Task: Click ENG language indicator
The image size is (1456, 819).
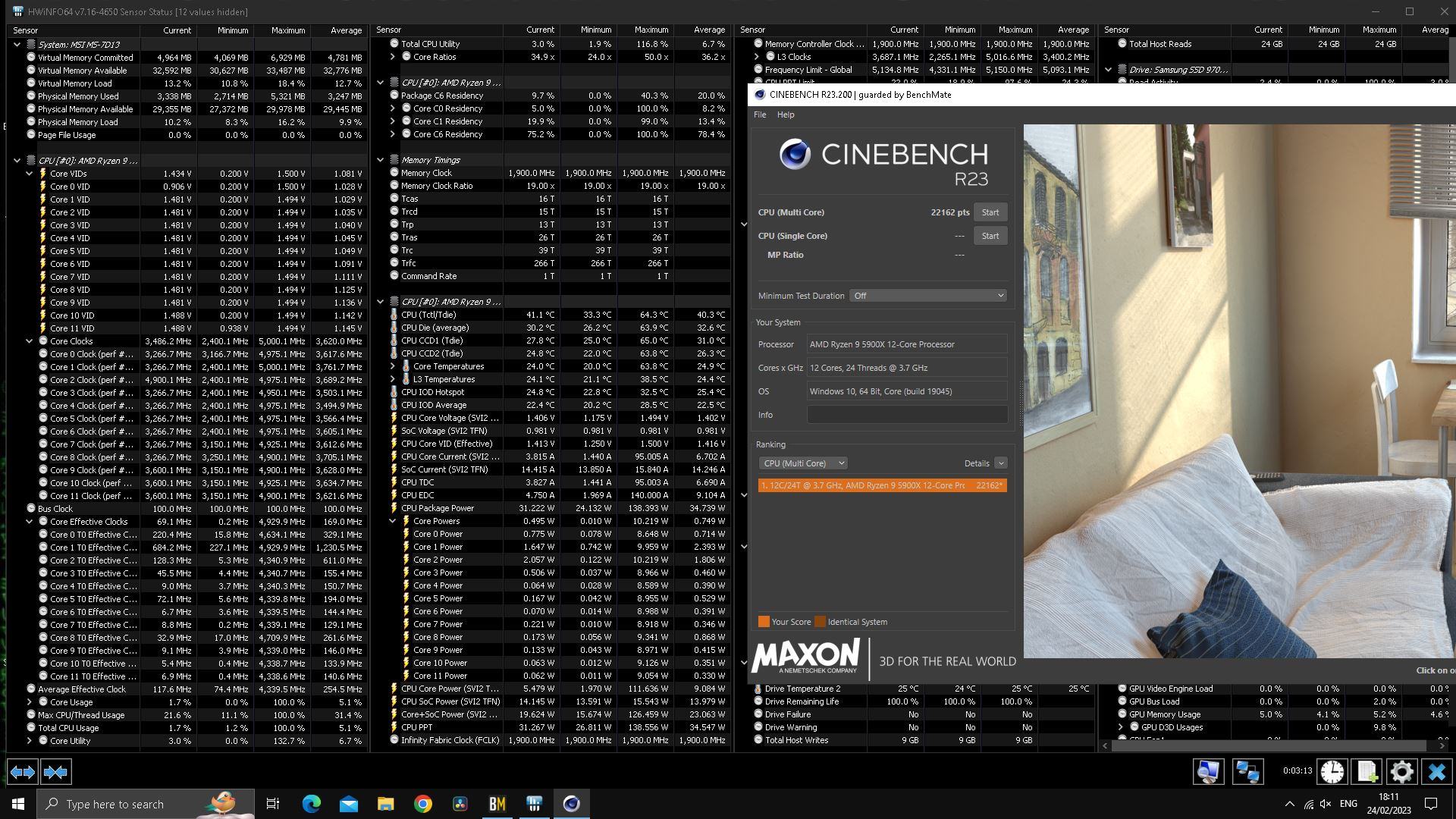Action: pos(1348,804)
